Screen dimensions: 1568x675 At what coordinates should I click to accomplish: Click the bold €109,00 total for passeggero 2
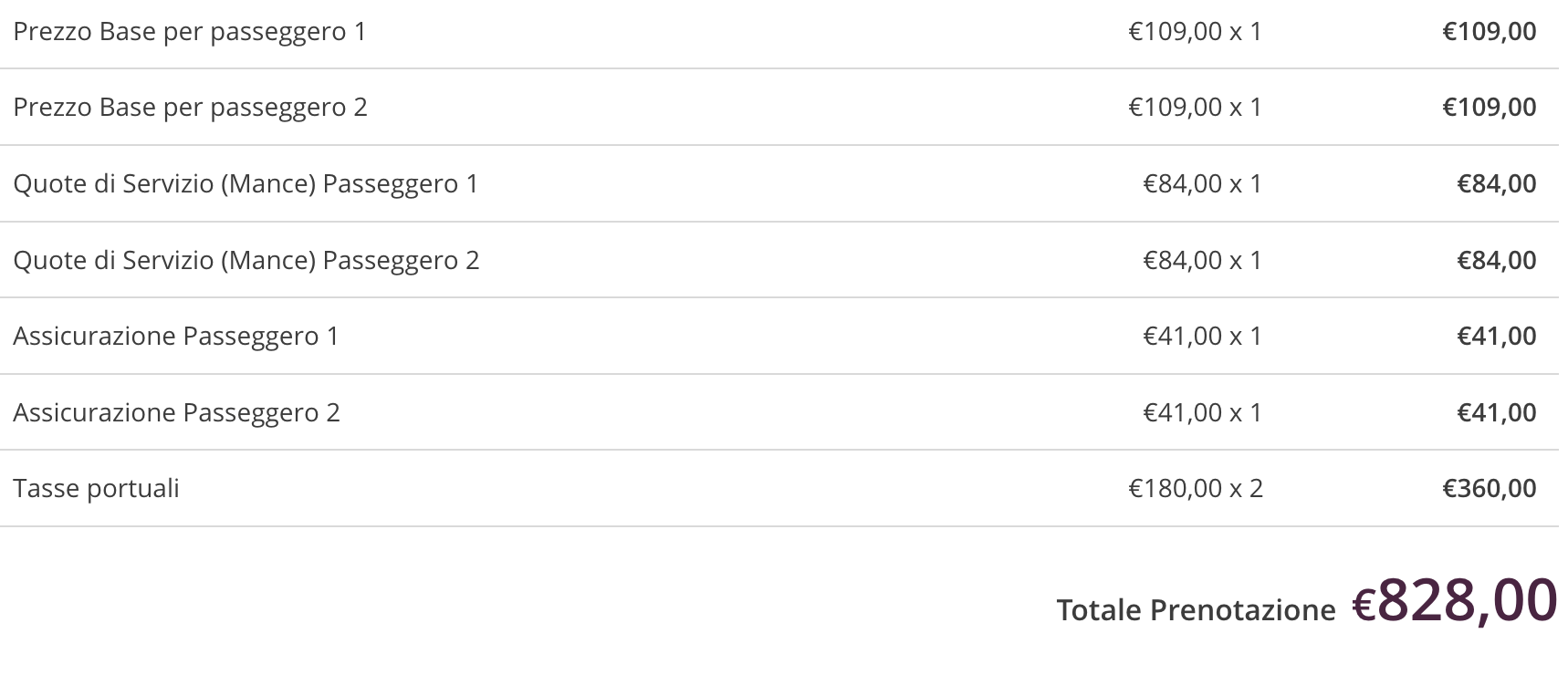[1489, 108]
